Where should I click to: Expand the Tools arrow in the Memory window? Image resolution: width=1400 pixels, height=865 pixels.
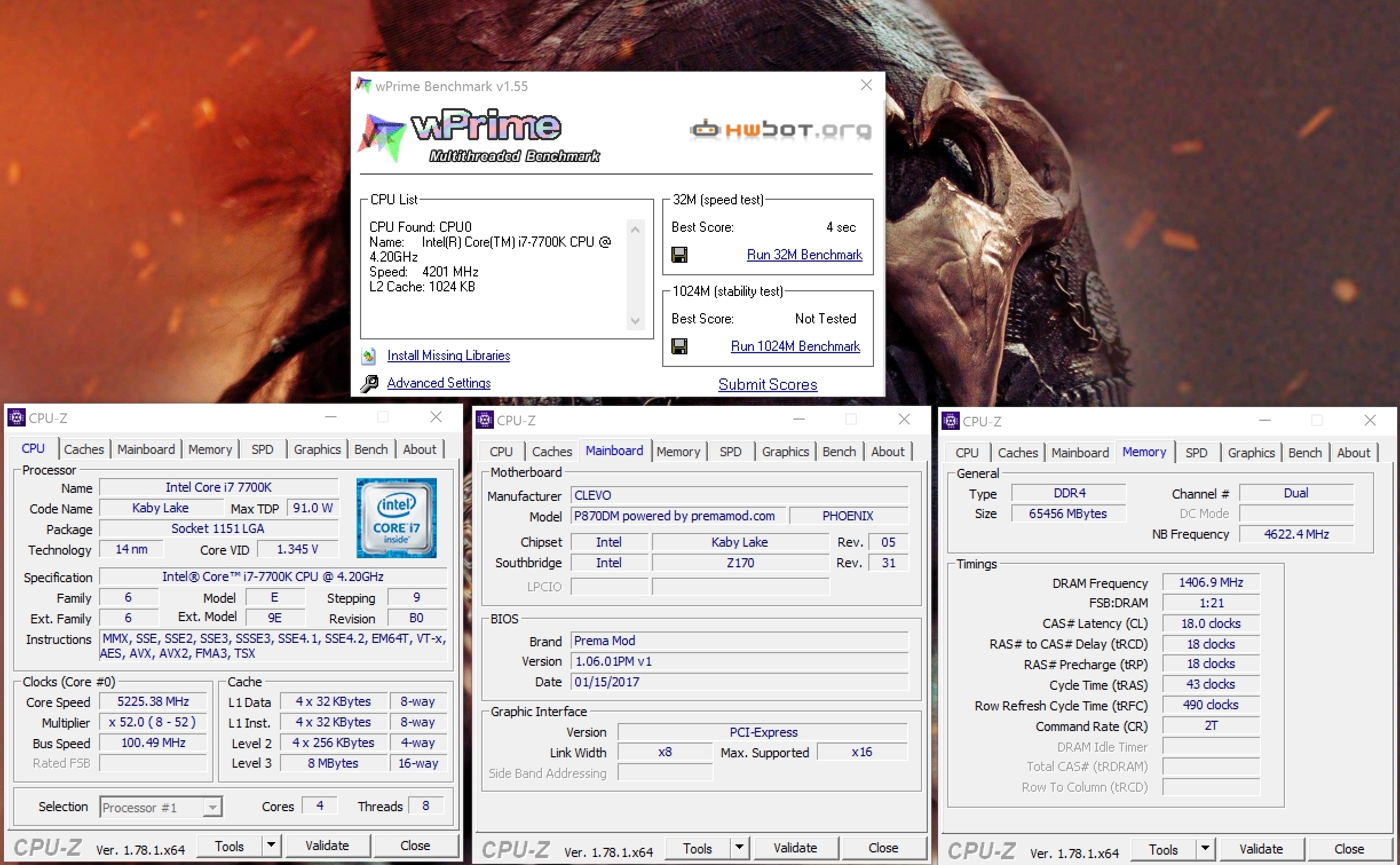click(1205, 849)
